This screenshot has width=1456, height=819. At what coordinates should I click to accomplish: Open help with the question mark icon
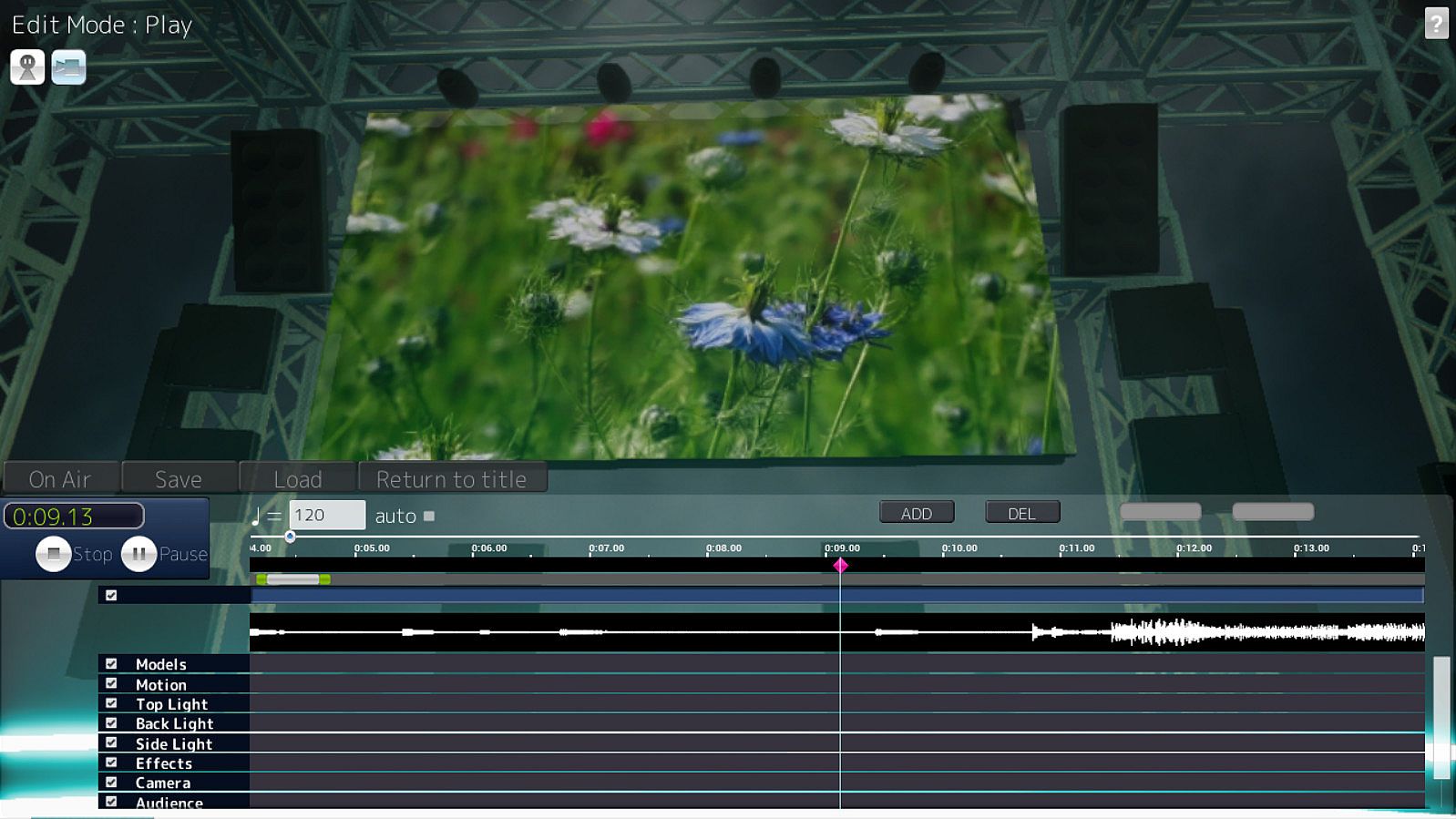click(1436, 24)
